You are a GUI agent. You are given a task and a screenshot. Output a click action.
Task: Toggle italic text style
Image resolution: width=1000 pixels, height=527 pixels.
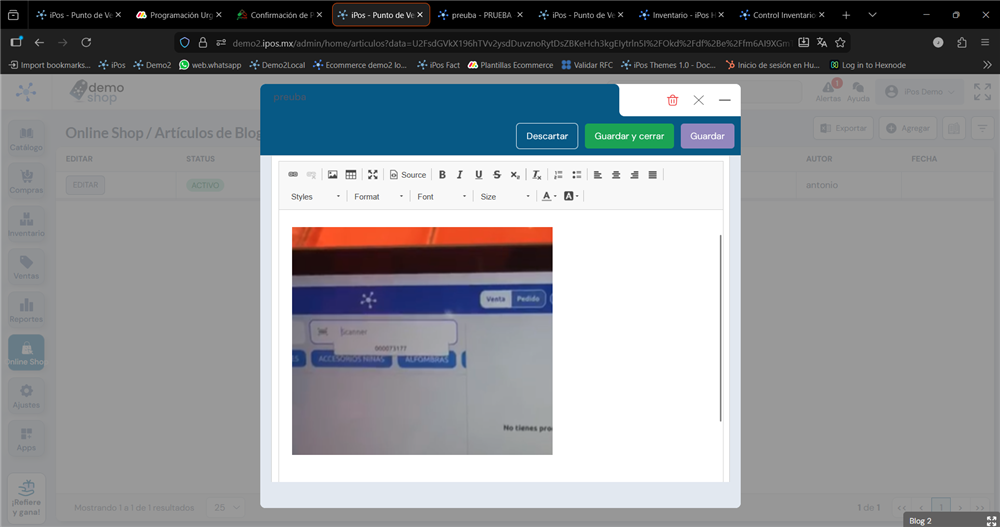click(460, 175)
